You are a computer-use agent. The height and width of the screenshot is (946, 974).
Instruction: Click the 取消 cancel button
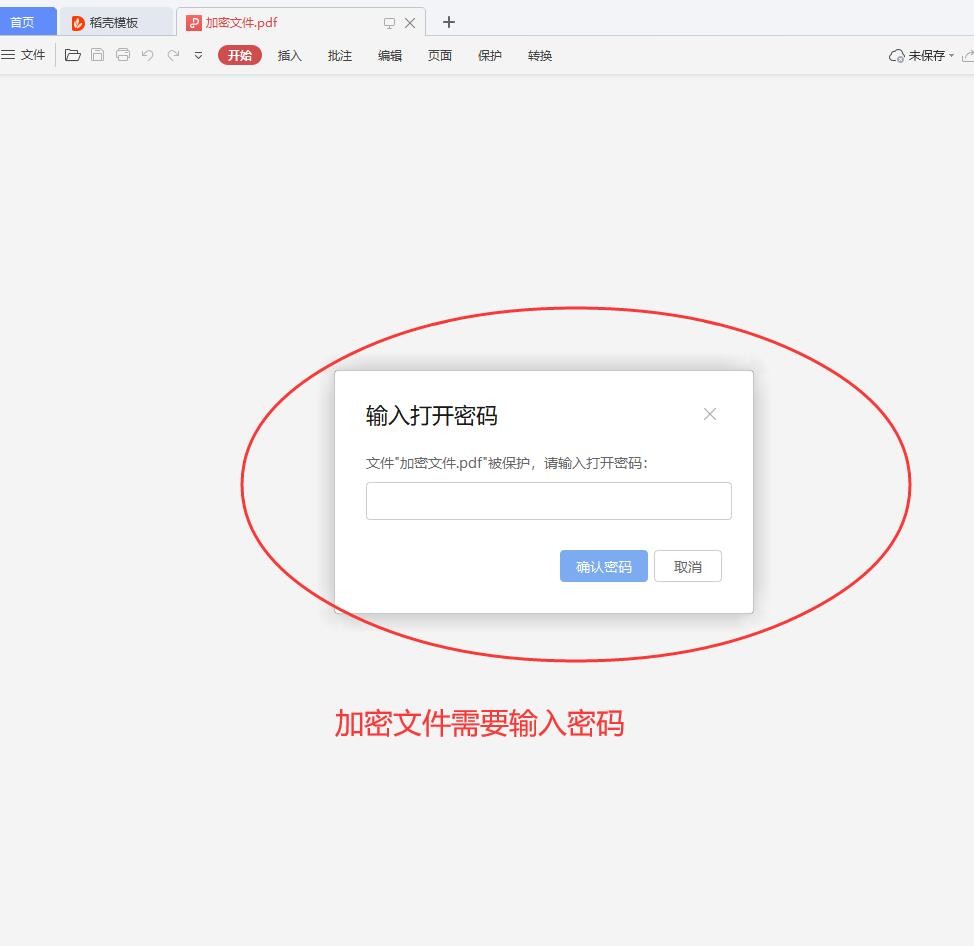pyautogui.click(x=687, y=565)
